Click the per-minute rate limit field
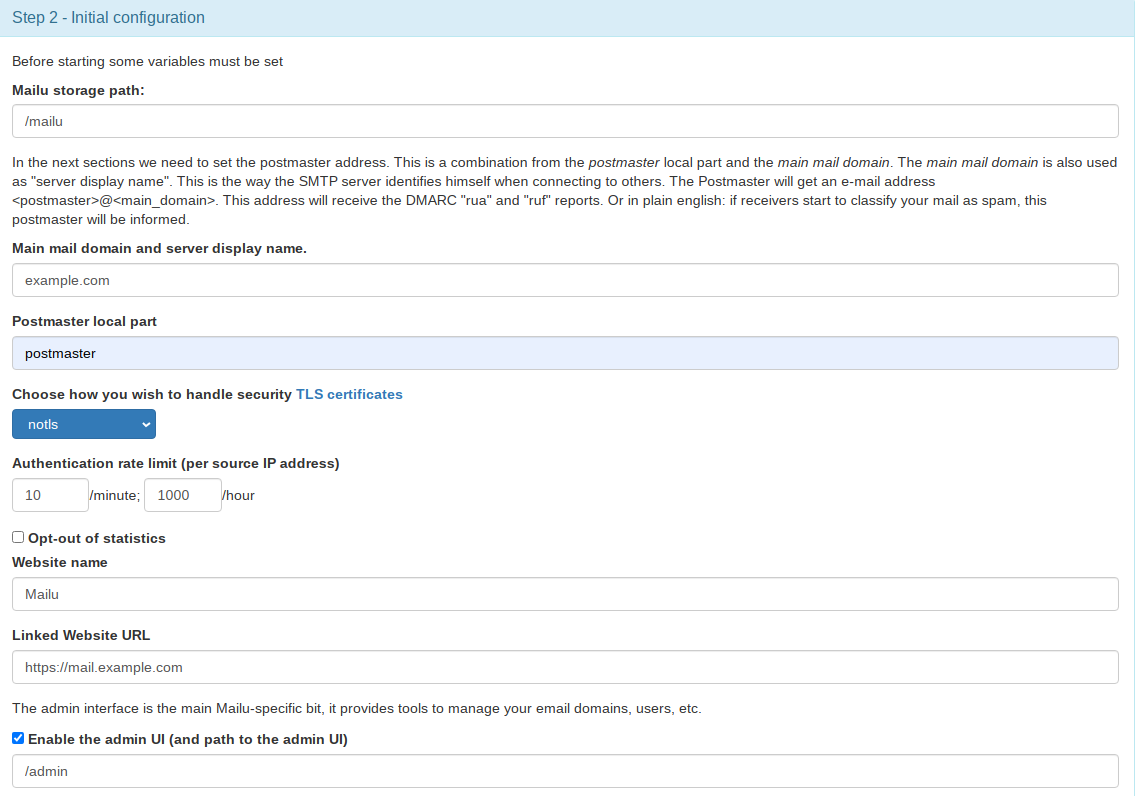The height and width of the screenshot is (796, 1135). (x=50, y=495)
